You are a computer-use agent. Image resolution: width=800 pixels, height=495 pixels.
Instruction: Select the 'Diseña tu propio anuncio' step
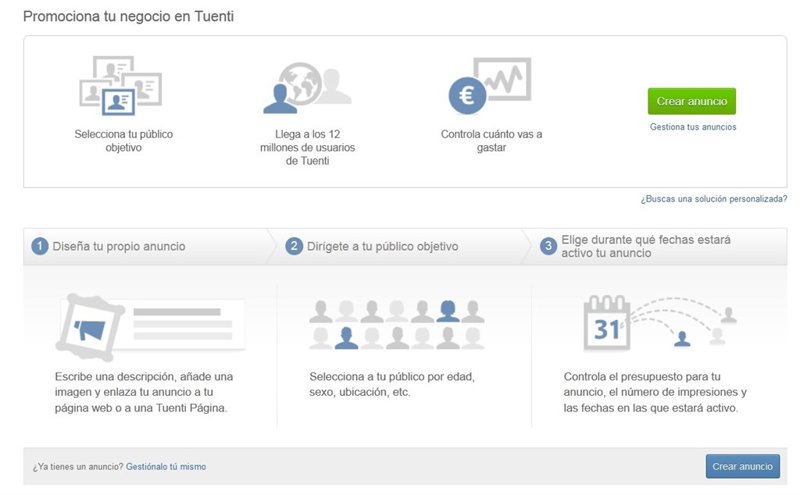coord(118,246)
